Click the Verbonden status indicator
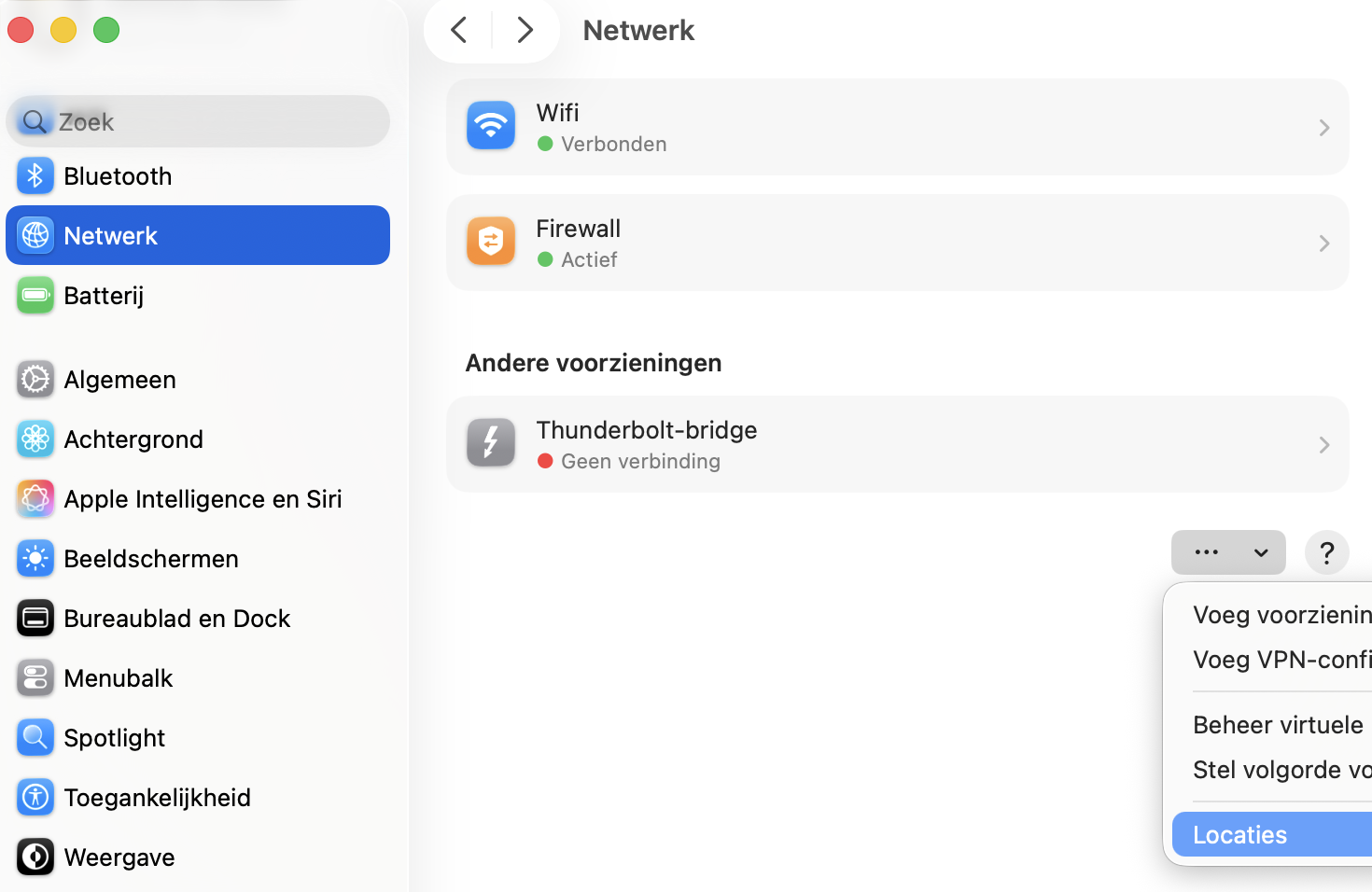 coord(546,143)
